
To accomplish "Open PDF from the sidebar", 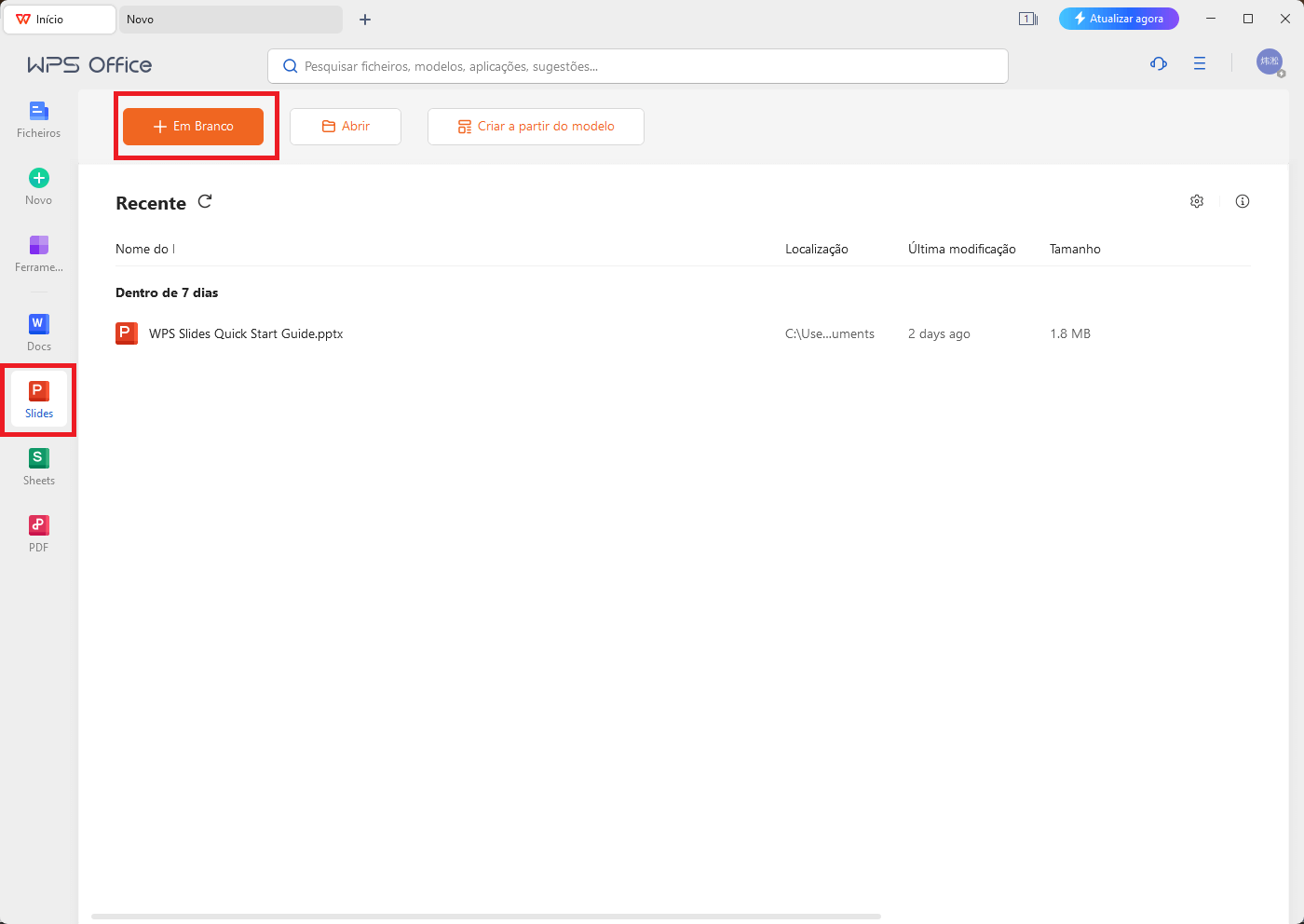I will [x=39, y=534].
